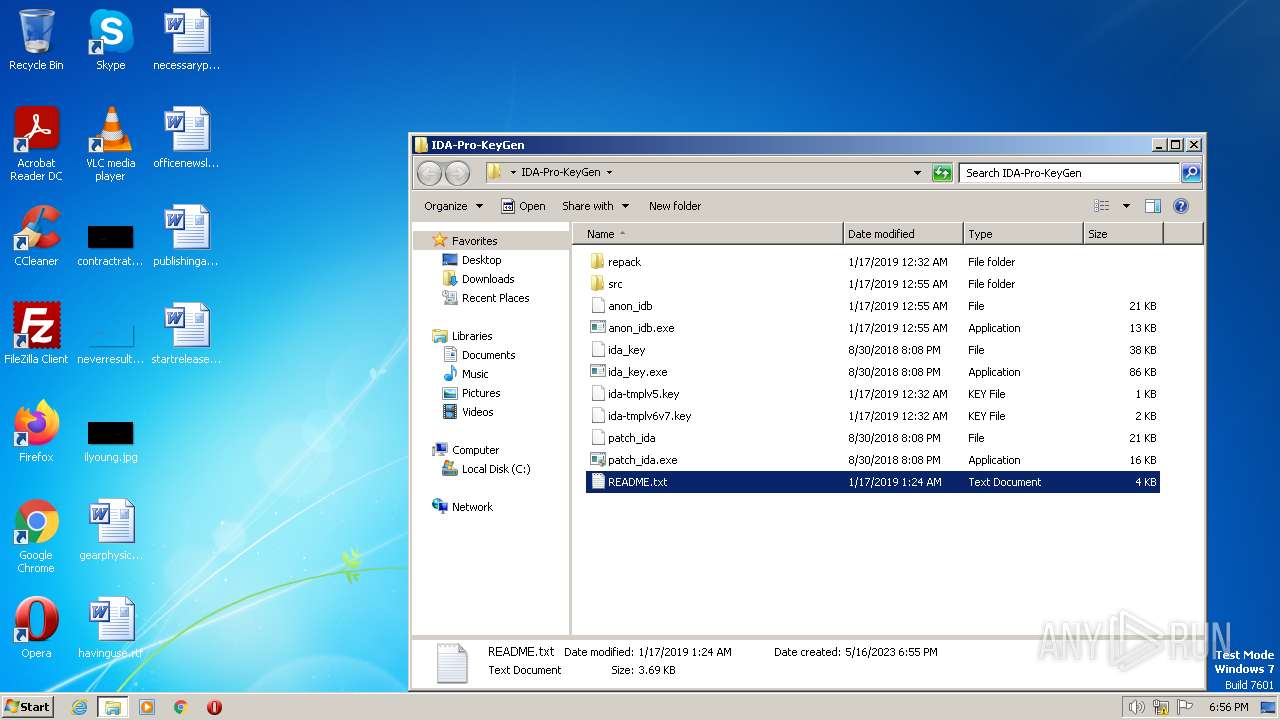This screenshot has width=1280, height=720.
Task: Click the Explorer Forward navigation button
Action: tap(457, 172)
